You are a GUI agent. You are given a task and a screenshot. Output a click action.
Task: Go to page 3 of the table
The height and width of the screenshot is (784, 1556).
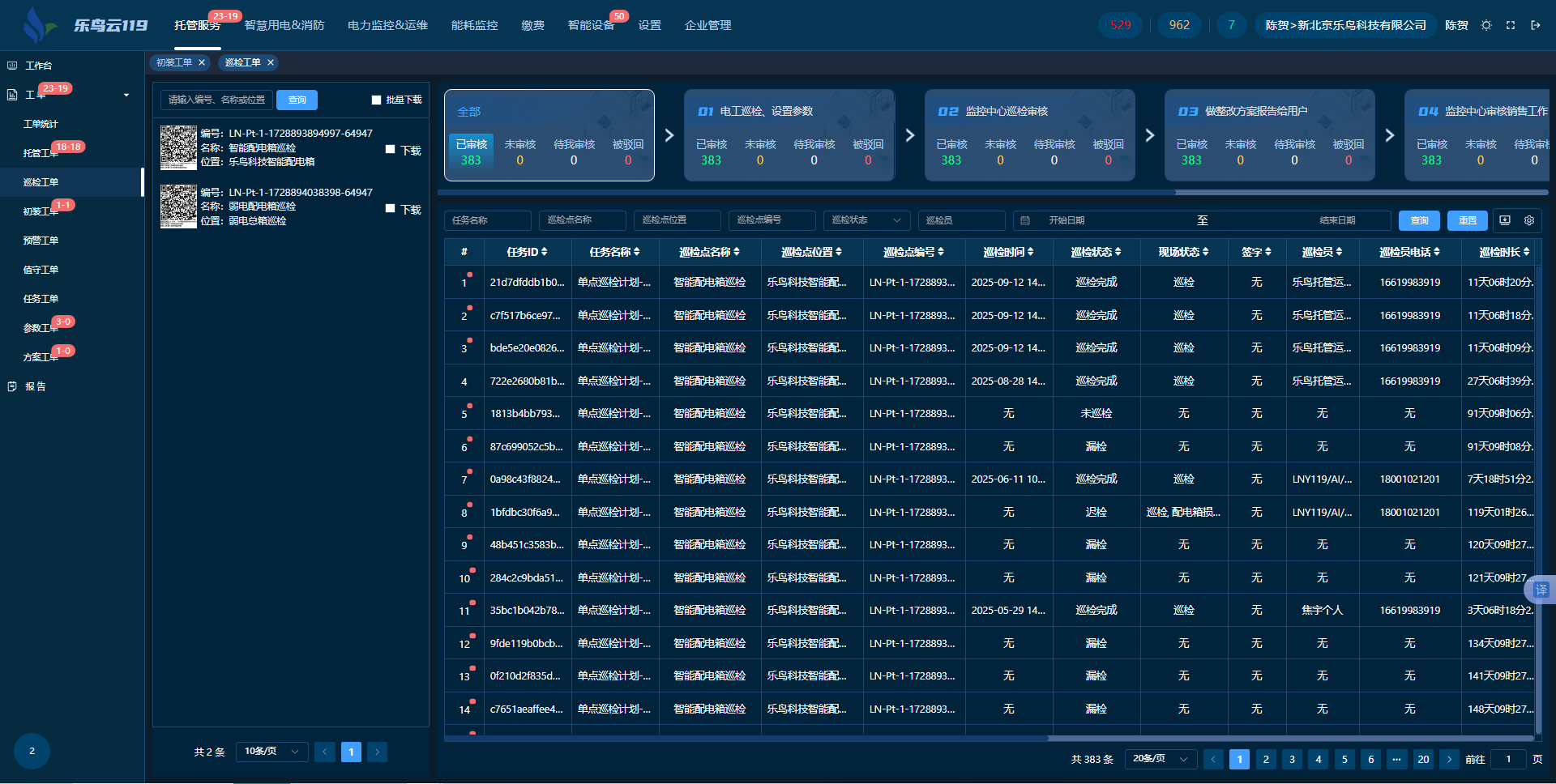click(1292, 759)
